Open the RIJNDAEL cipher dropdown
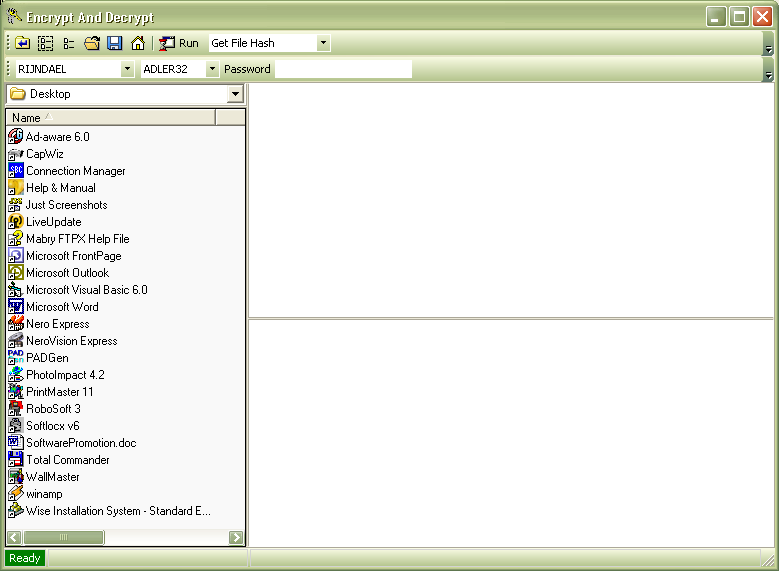The height and width of the screenshot is (571, 779). pos(127,69)
